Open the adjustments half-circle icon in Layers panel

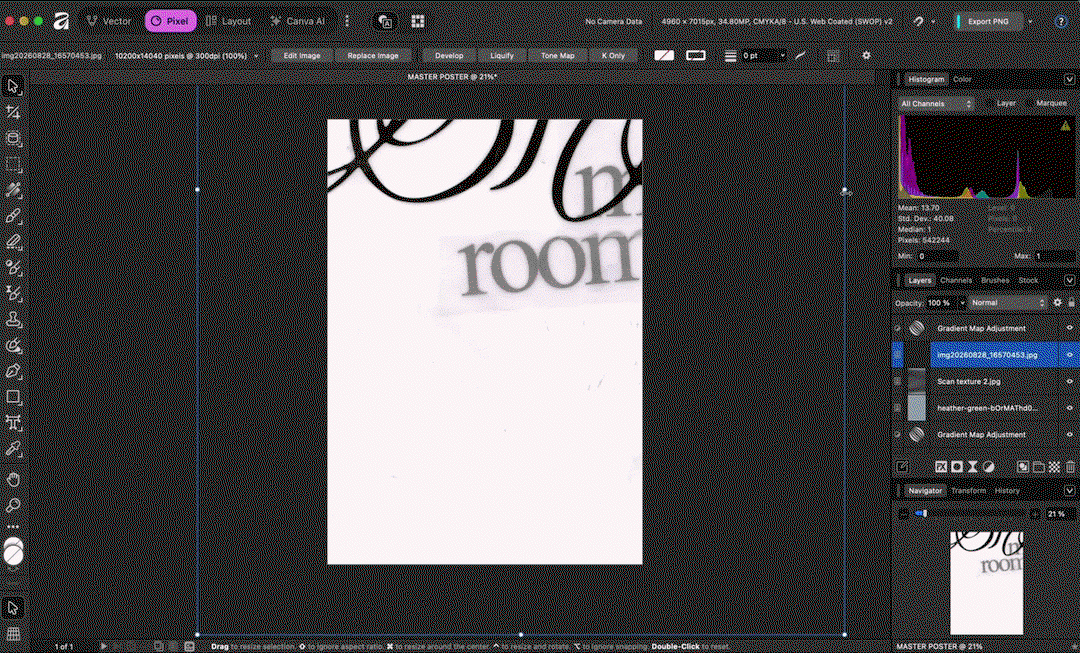(988, 467)
